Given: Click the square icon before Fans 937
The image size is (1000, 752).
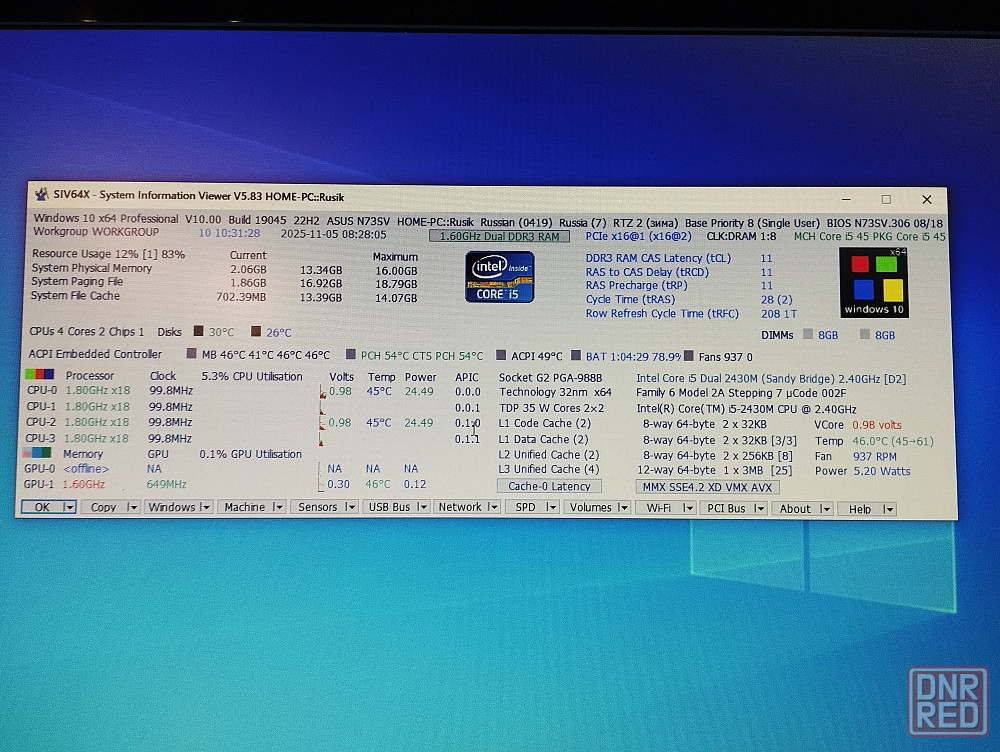Looking at the screenshot, I should click(689, 355).
